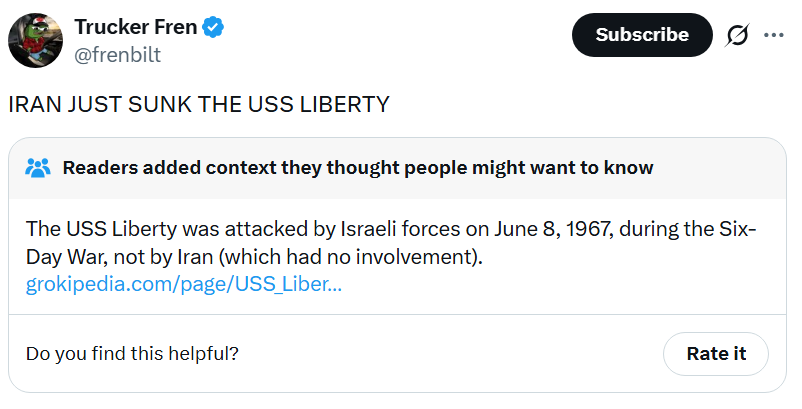This screenshot has height=409, width=802.
Task: Open the three-dot more options menu
Action: (774, 35)
